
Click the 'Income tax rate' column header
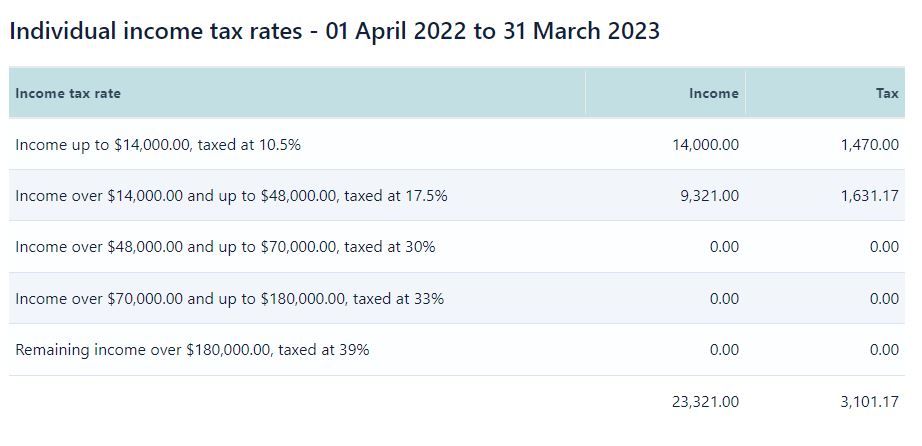(x=68, y=94)
